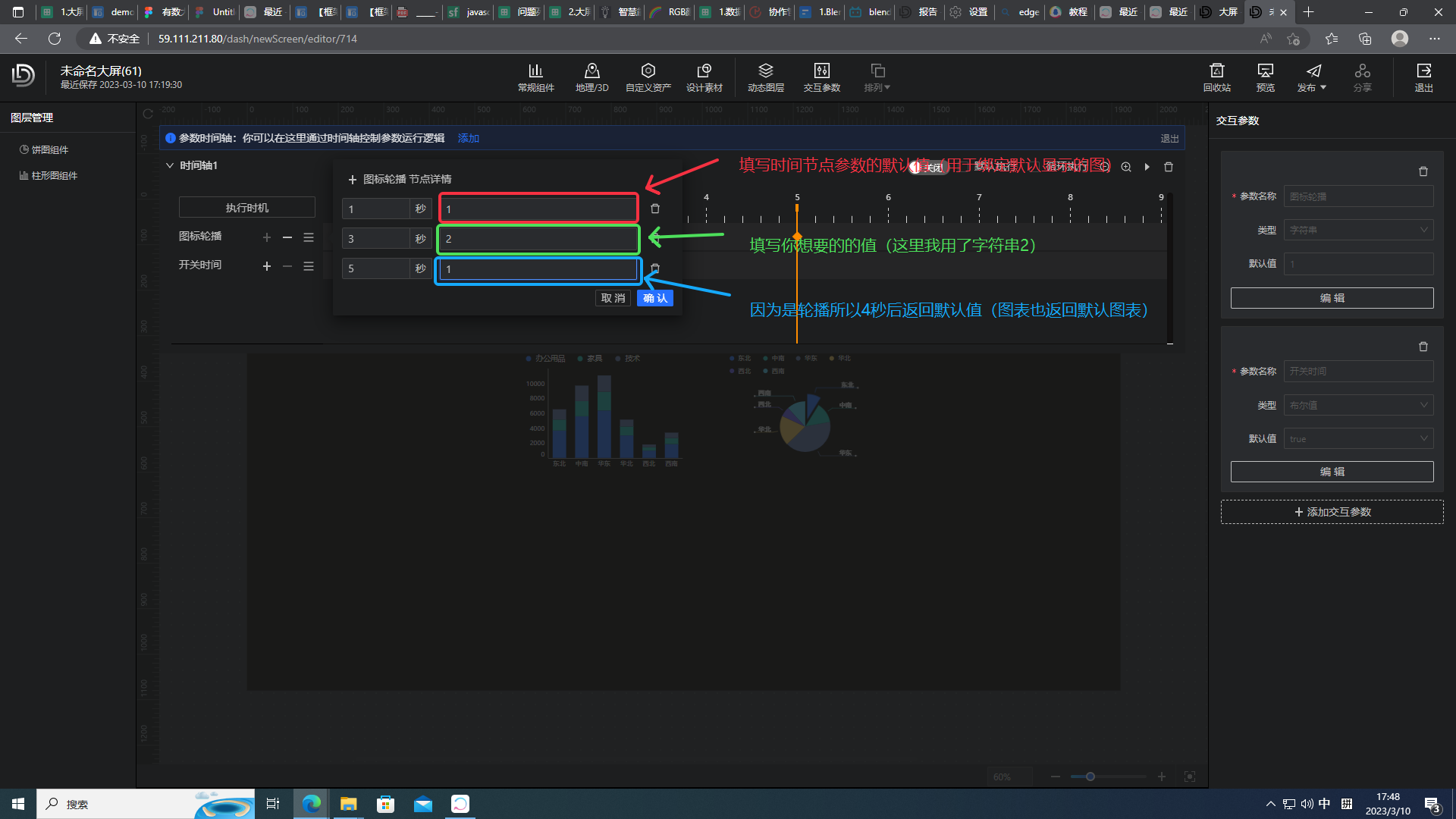The width and height of the screenshot is (1456, 819).
Task: Switch to edge browser tab
Action: coord(1020,12)
